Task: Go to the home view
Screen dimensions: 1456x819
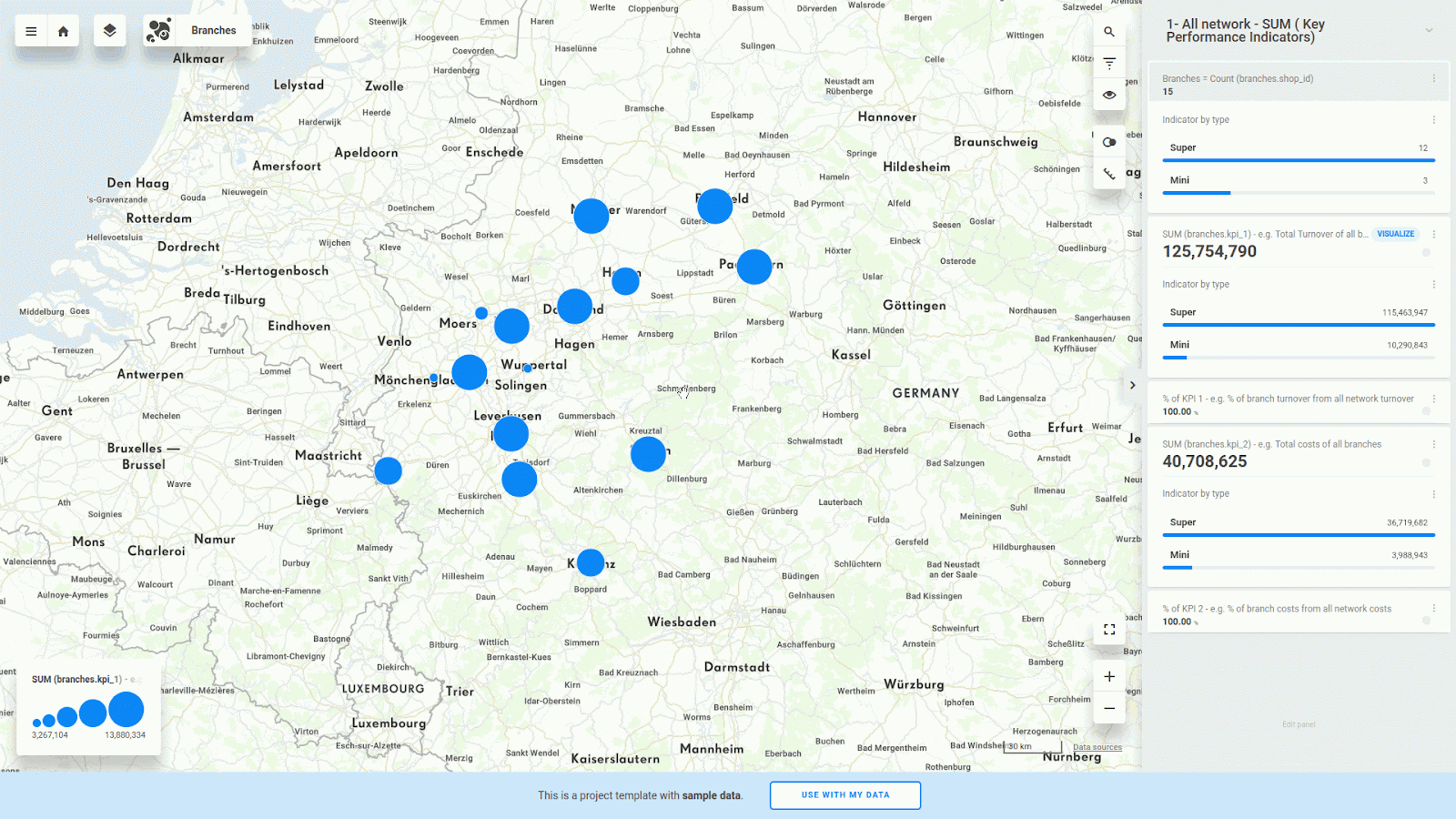Action: (x=63, y=31)
